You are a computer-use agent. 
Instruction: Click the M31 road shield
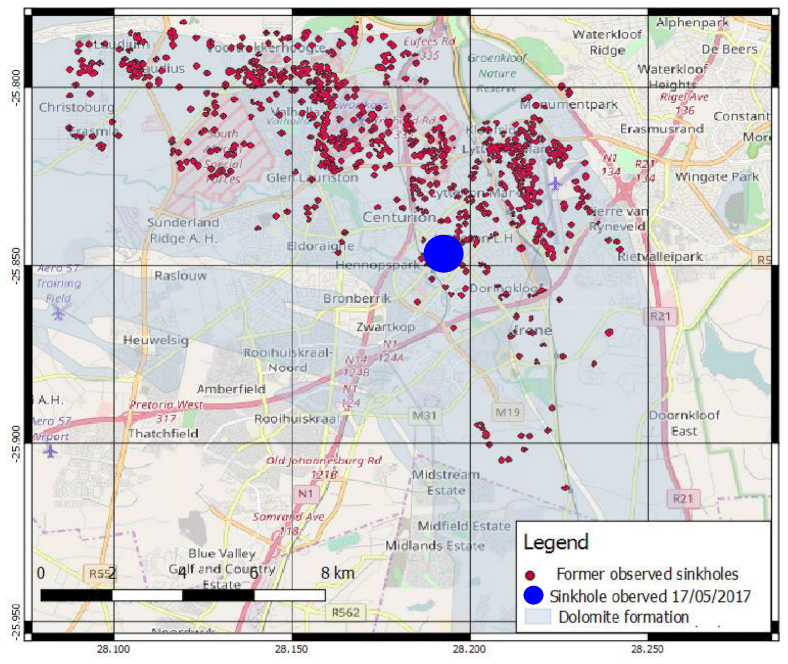click(x=425, y=415)
